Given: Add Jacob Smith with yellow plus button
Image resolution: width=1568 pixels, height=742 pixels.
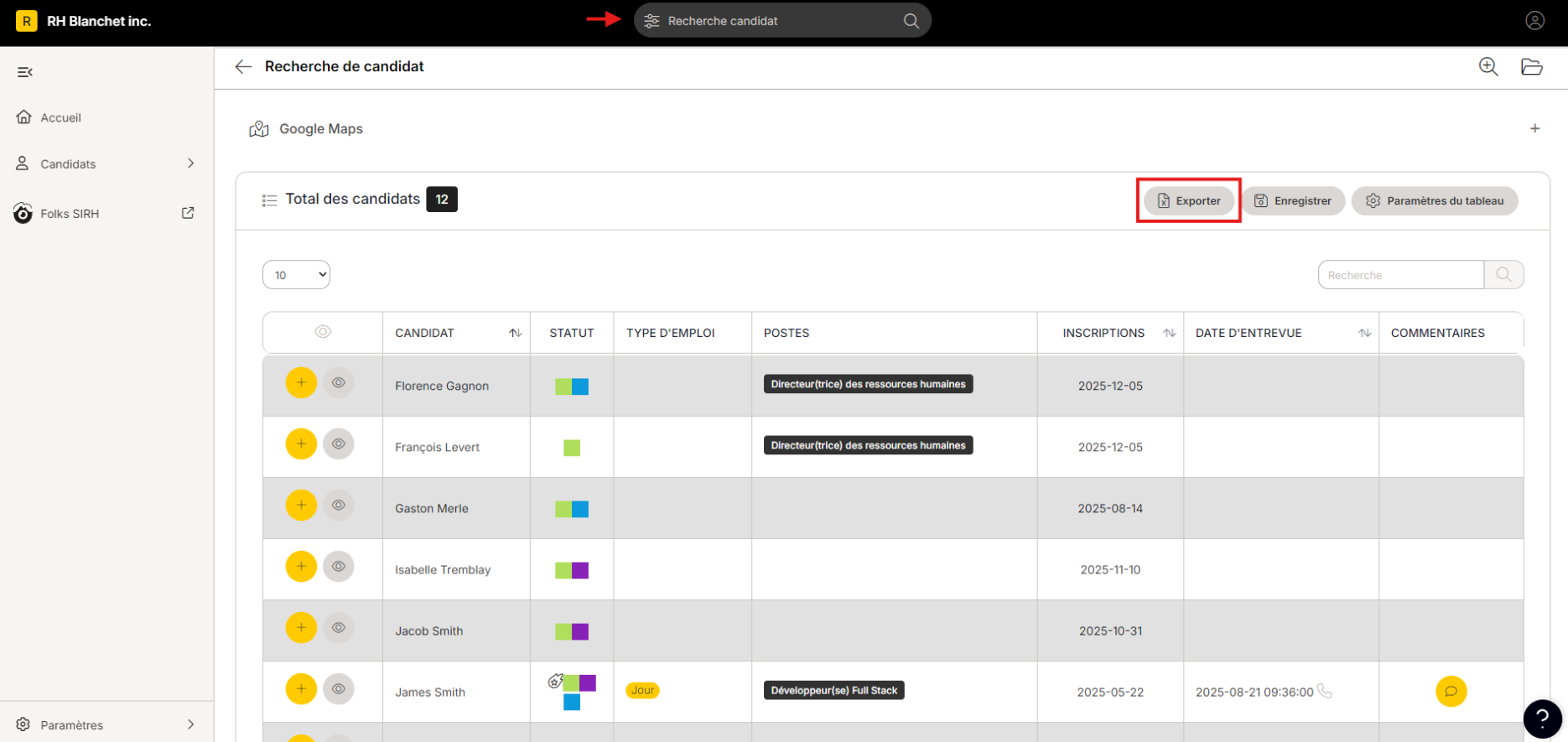Looking at the screenshot, I should (x=301, y=628).
